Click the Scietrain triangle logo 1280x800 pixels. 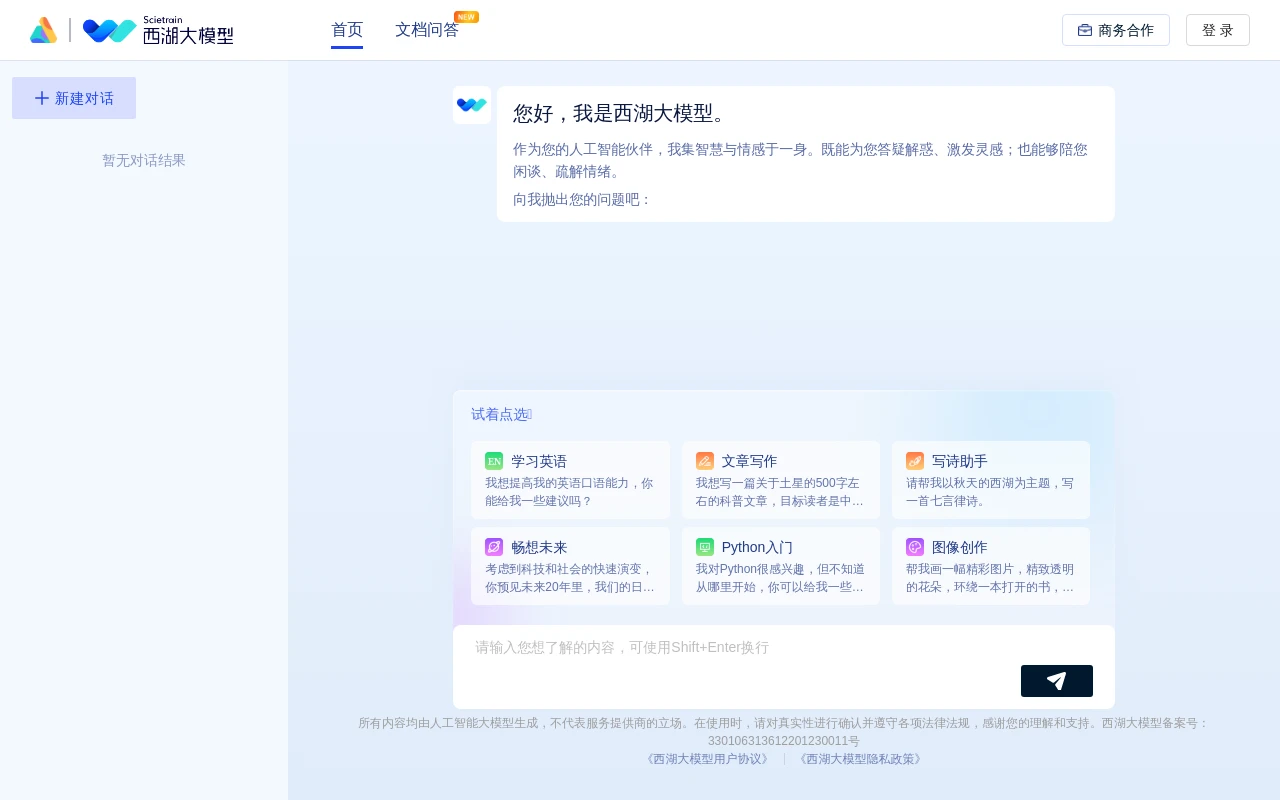point(44,30)
